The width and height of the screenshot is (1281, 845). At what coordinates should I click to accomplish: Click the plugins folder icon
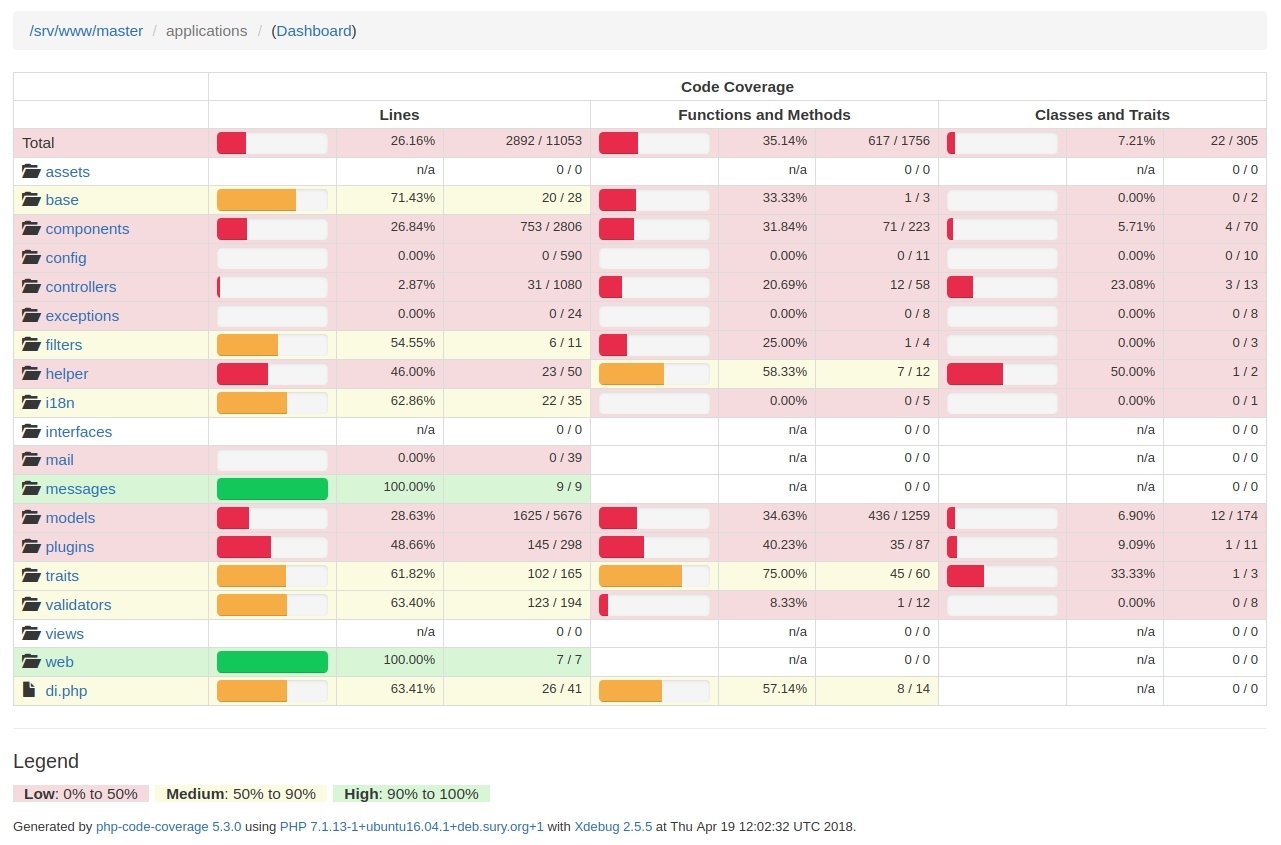click(x=30, y=547)
